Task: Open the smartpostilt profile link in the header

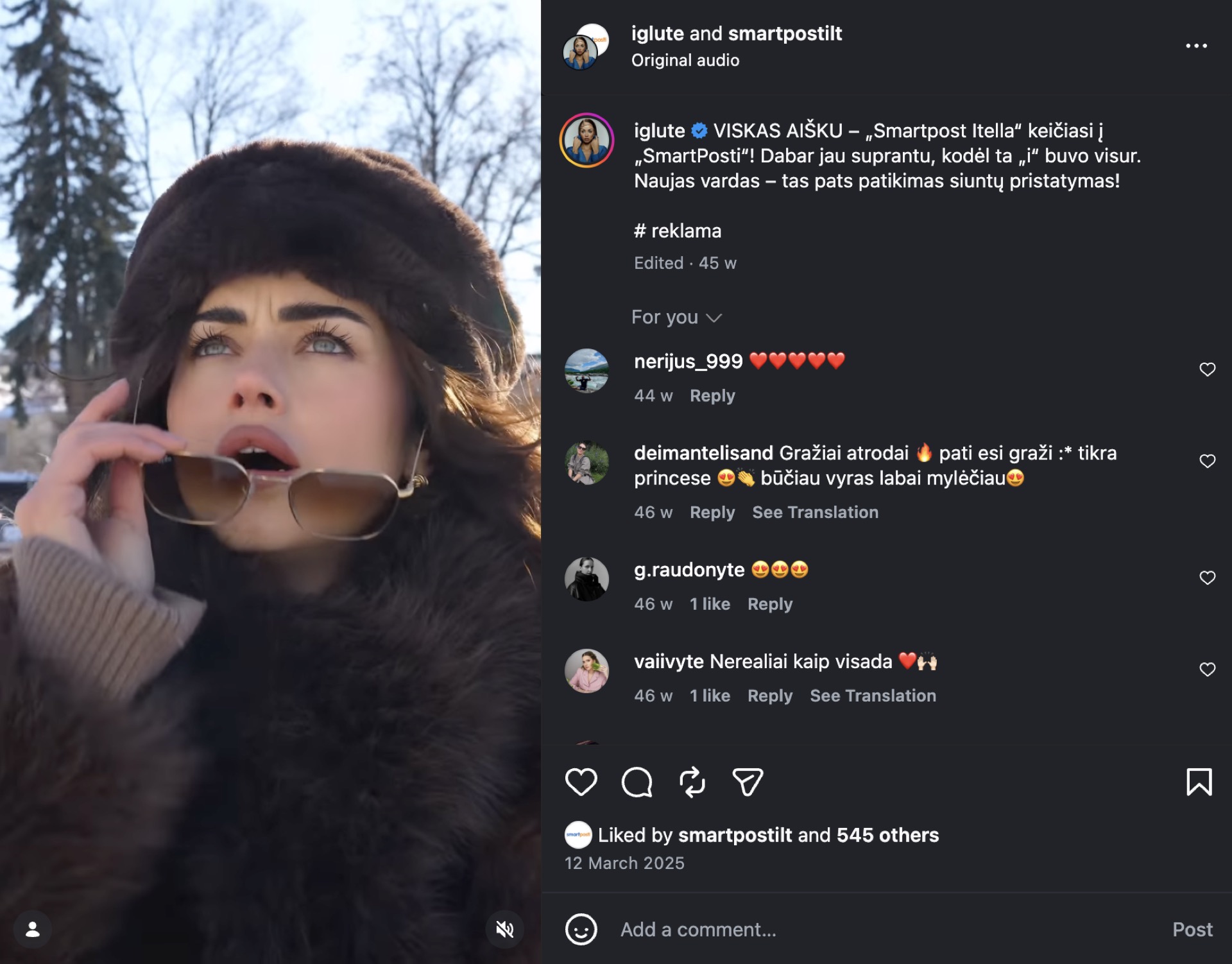Action: tap(785, 33)
